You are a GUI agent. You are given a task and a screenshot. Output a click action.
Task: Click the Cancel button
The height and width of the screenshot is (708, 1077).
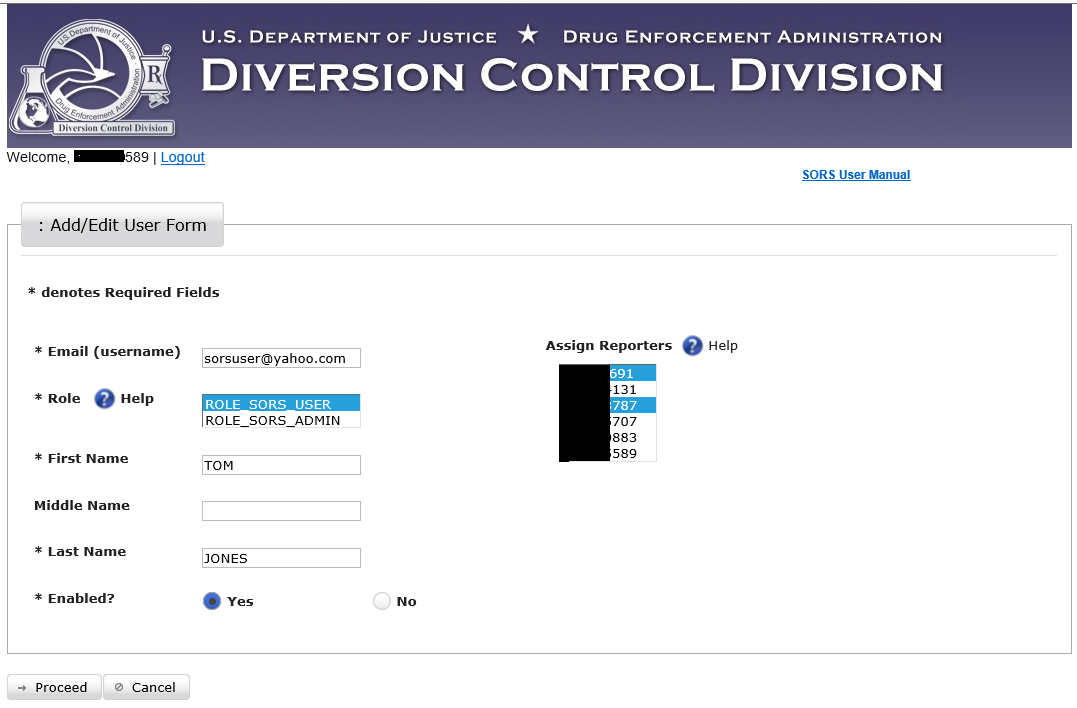click(x=146, y=687)
